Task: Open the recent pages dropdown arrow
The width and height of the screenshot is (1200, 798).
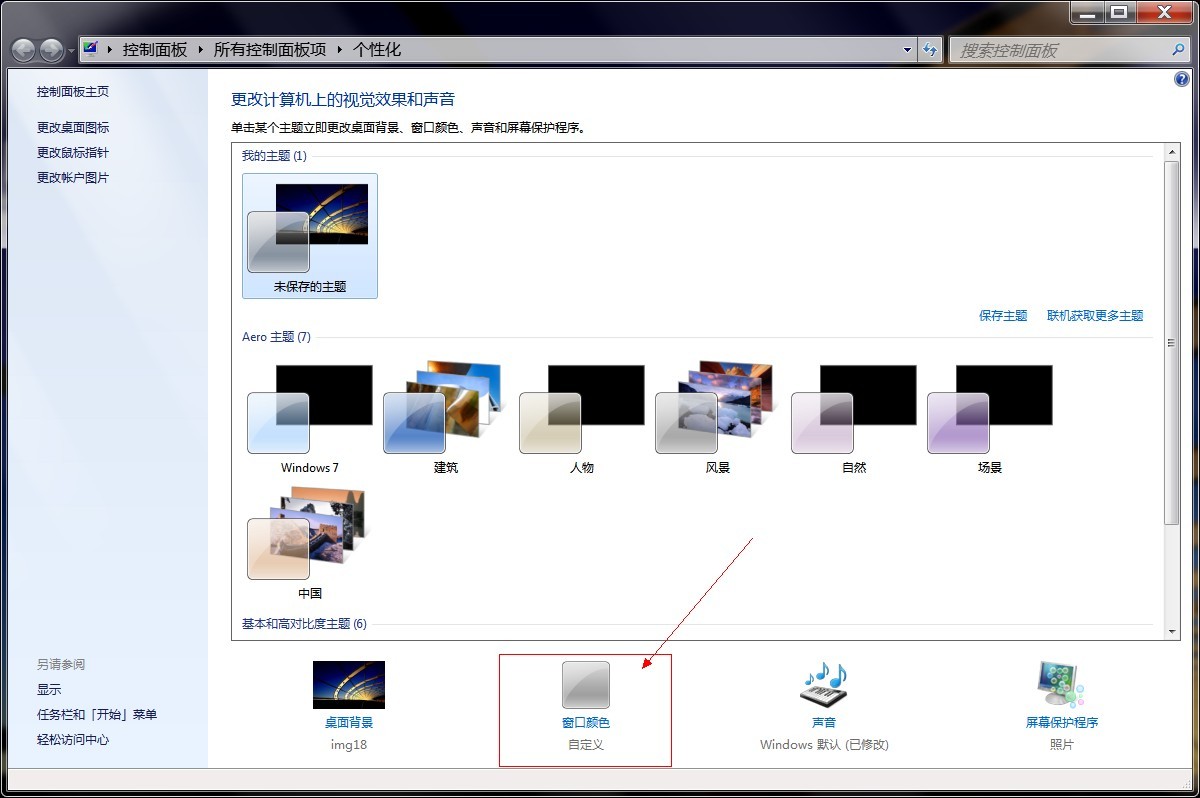Action: click(71, 51)
